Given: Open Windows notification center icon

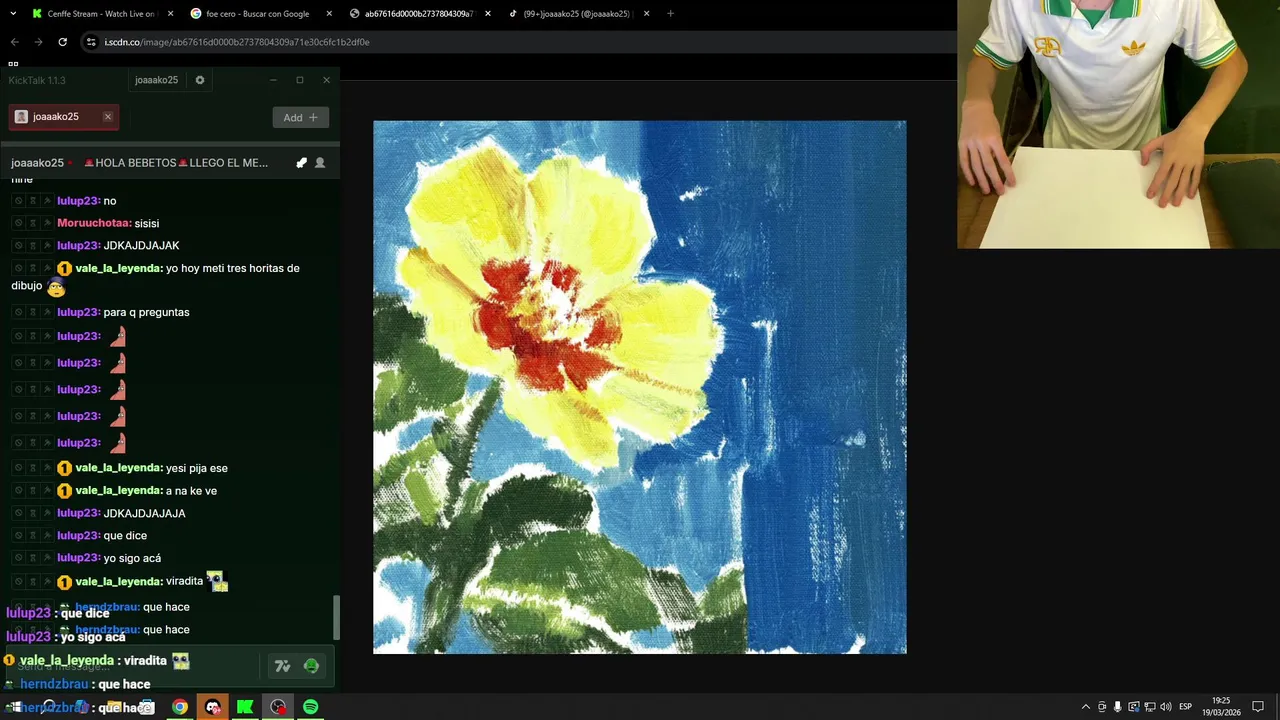Looking at the screenshot, I should pyautogui.click(x=1258, y=707).
